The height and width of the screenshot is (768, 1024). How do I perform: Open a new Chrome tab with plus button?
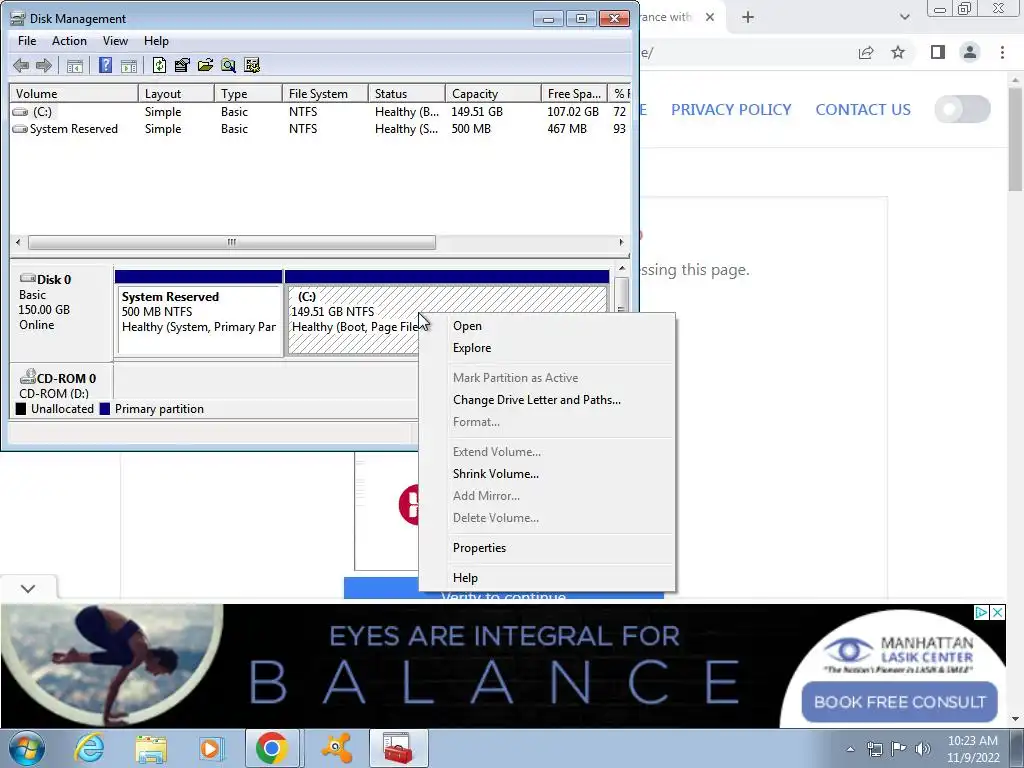748,17
